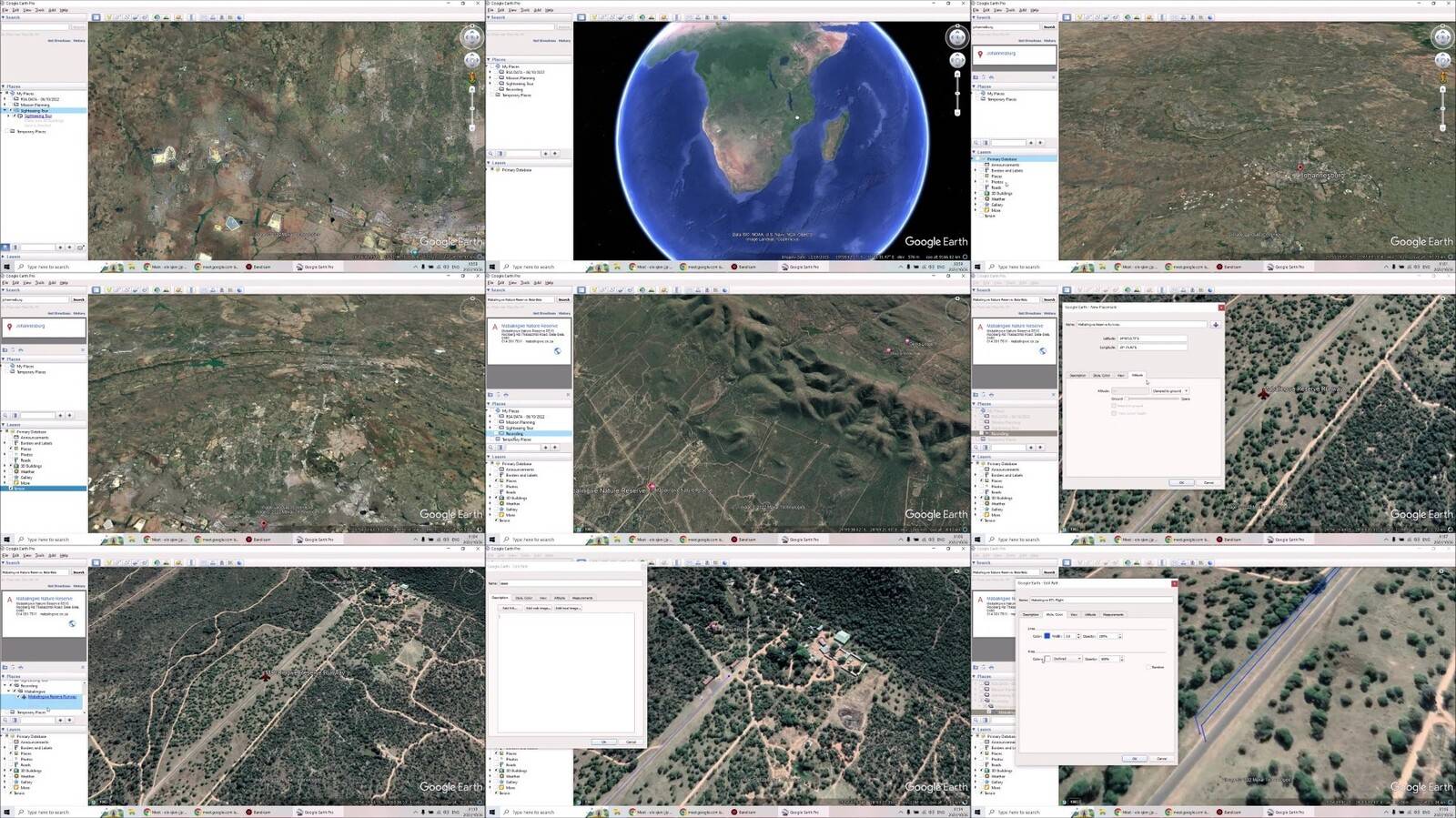The height and width of the screenshot is (818, 1456).
Task: Select Add Placemark tool in globe view window
Action: (x=593, y=17)
